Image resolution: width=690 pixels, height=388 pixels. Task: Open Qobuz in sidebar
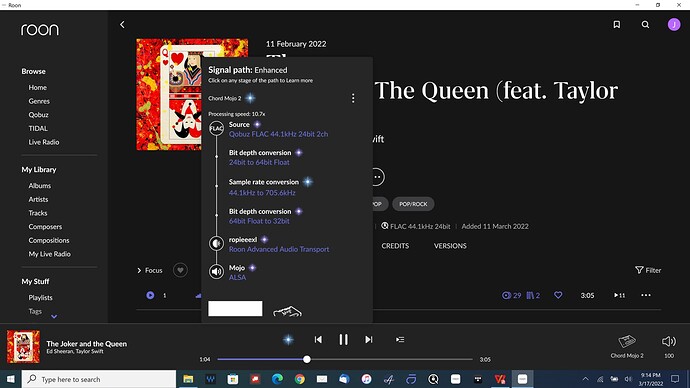coord(38,115)
